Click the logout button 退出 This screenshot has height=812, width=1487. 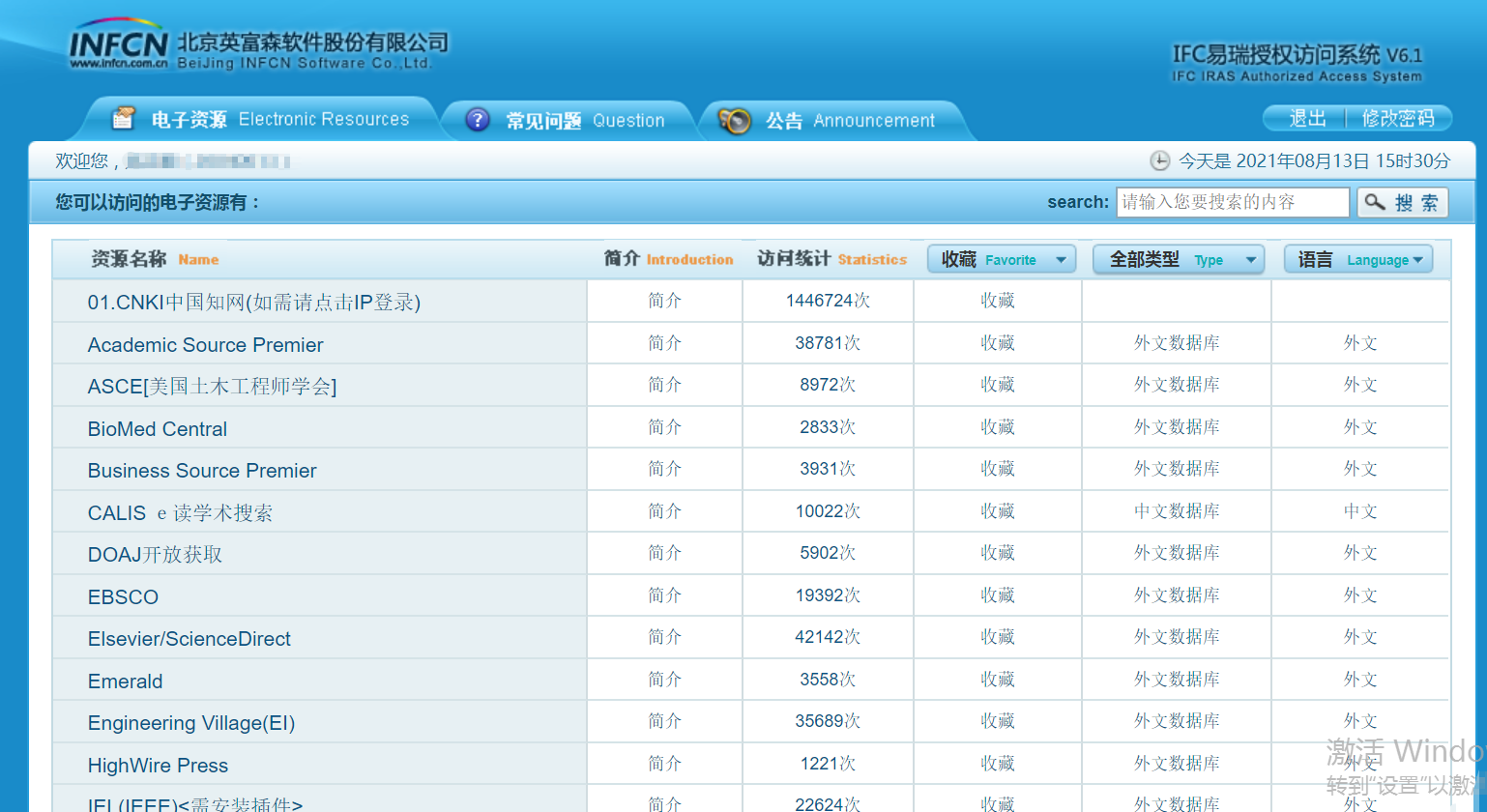click(x=1307, y=118)
